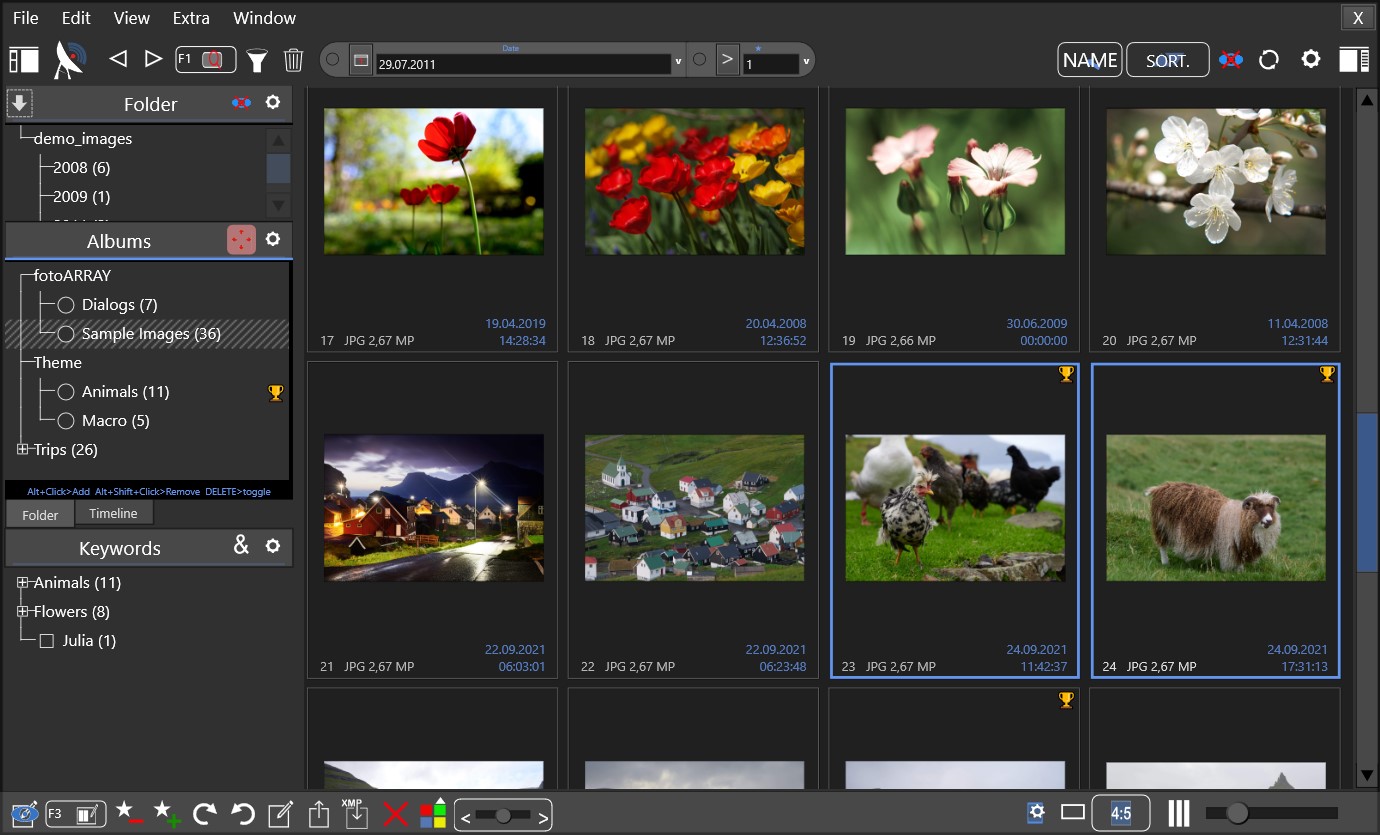Select the 2008 (6) folder
The image size is (1380, 835).
(82, 167)
